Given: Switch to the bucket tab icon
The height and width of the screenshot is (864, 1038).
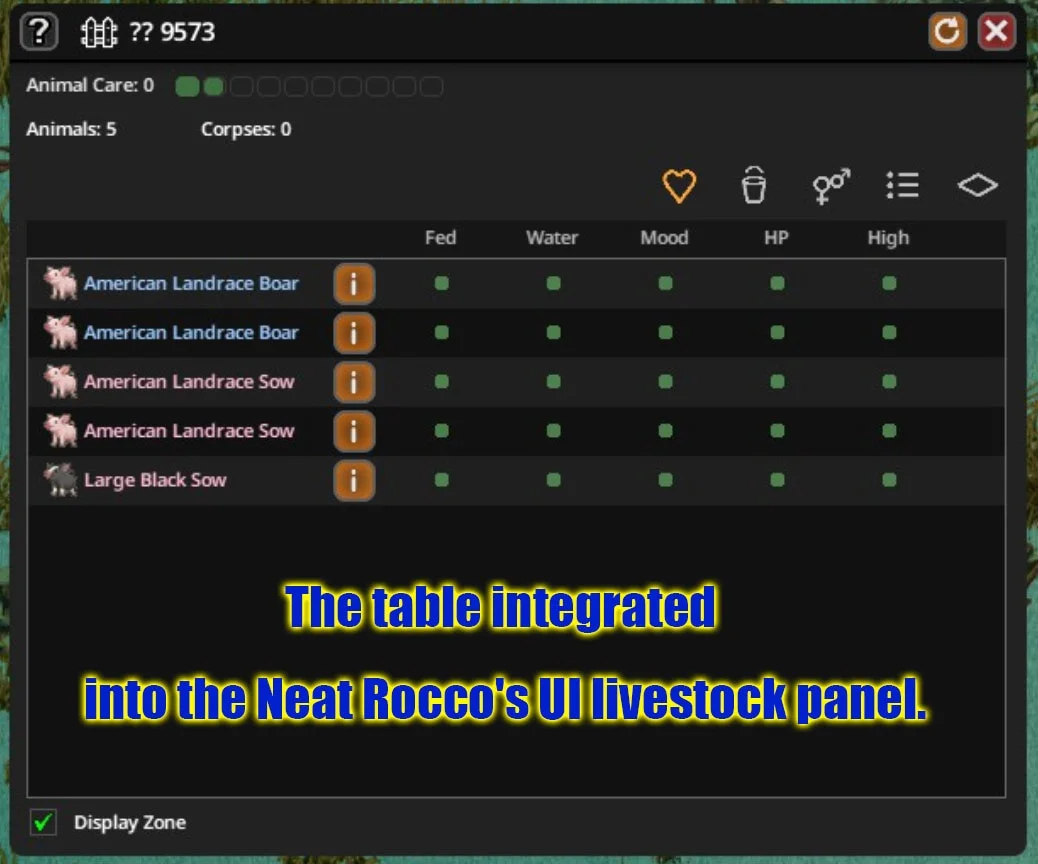Looking at the screenshot, I should (753, 185).
